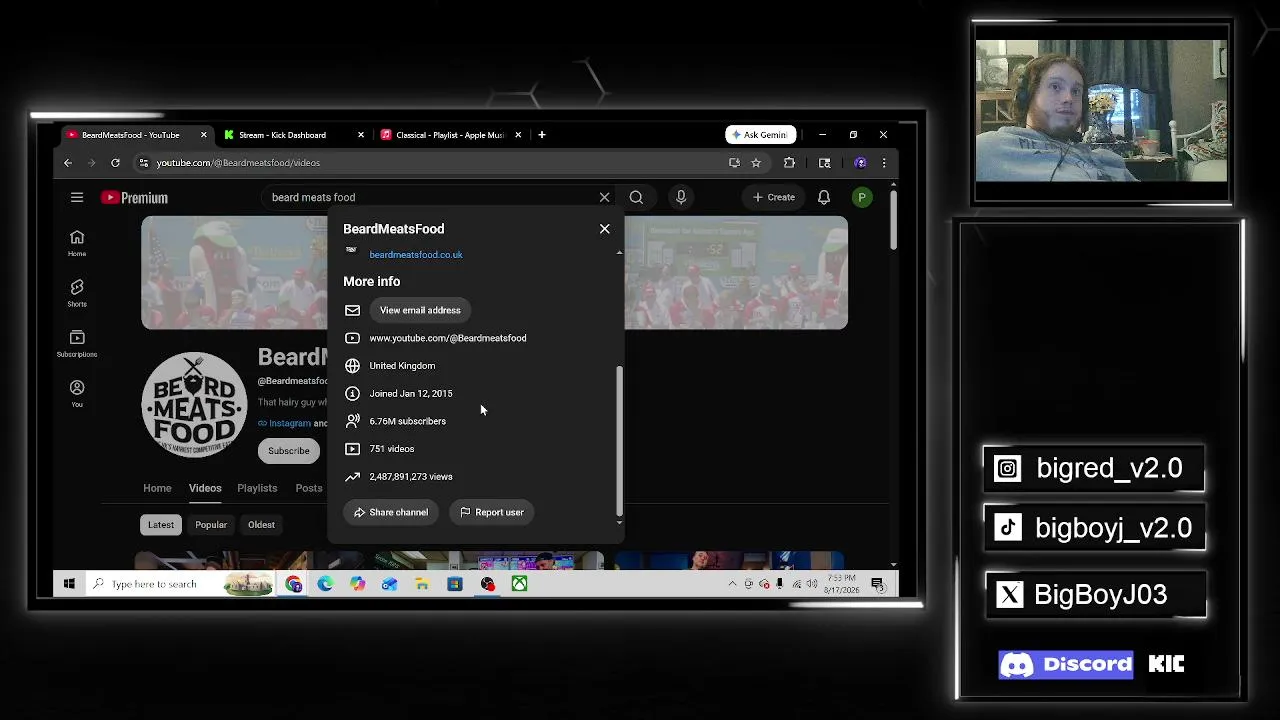Open the browser Extensions puzzle icon

(x=789, y=163)
